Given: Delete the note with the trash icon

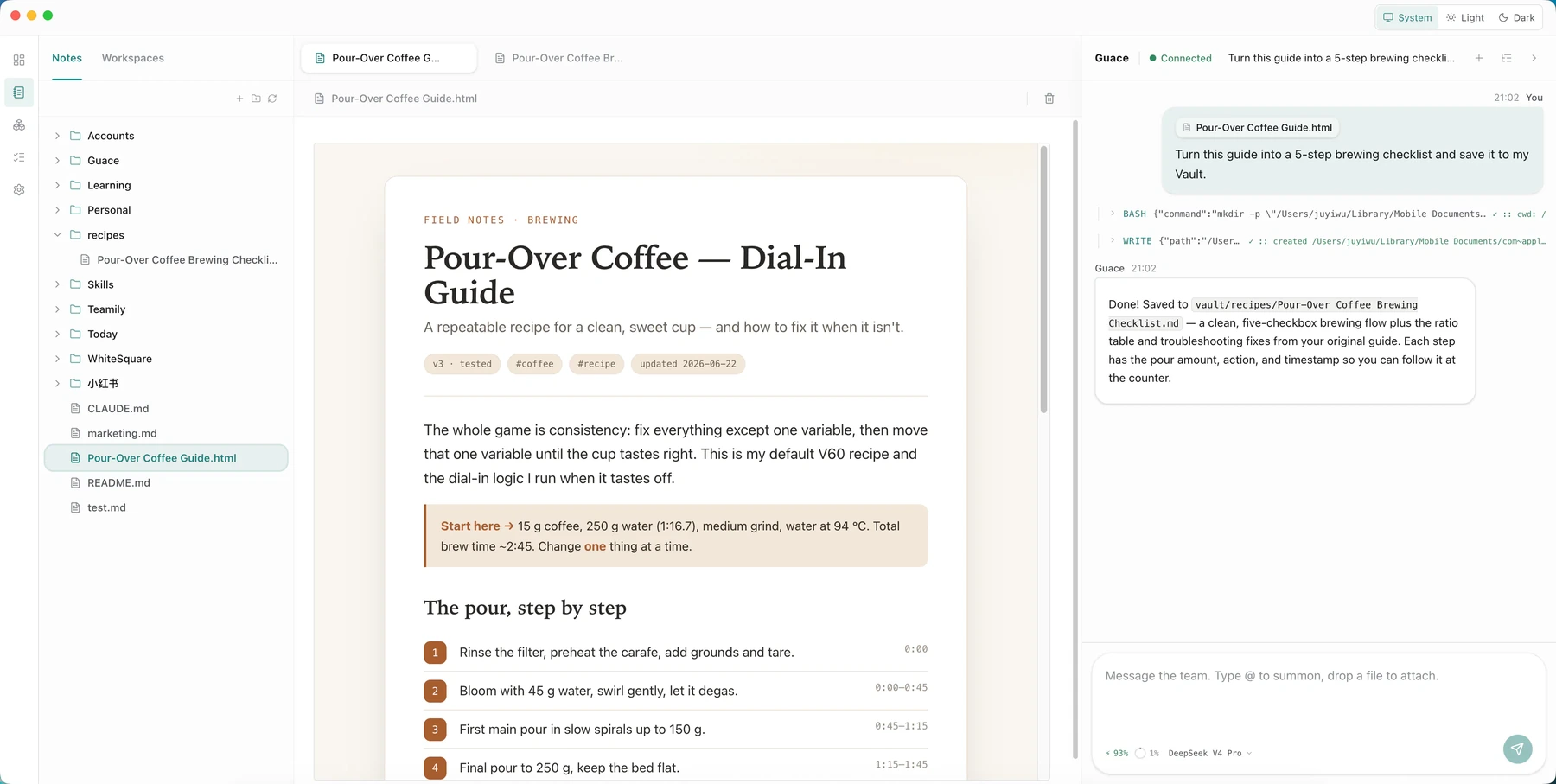Looking at the screenshot, I should (x=1049, y=99).
